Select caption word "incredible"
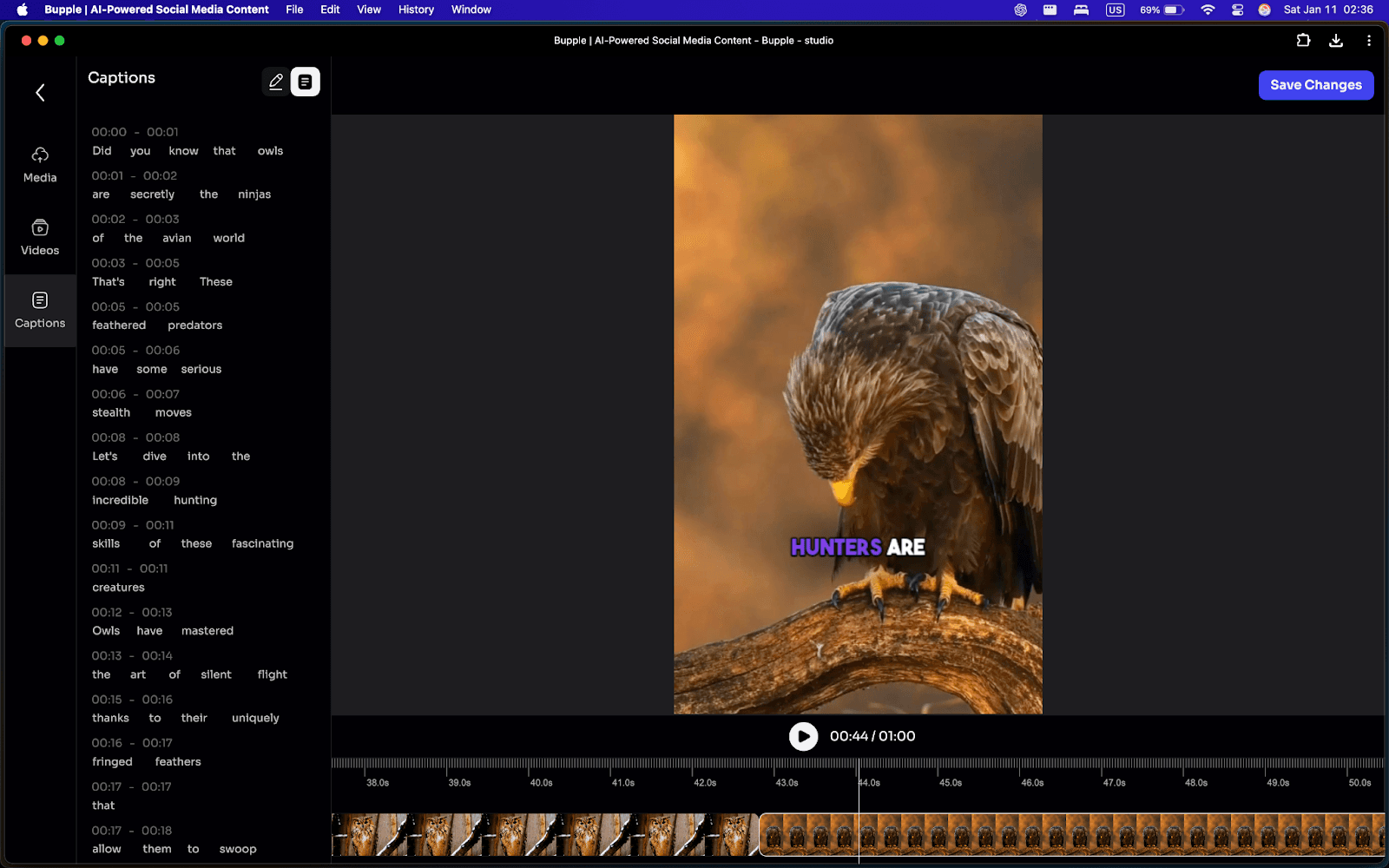The image size is (1389, 868). tap(121, 500)
